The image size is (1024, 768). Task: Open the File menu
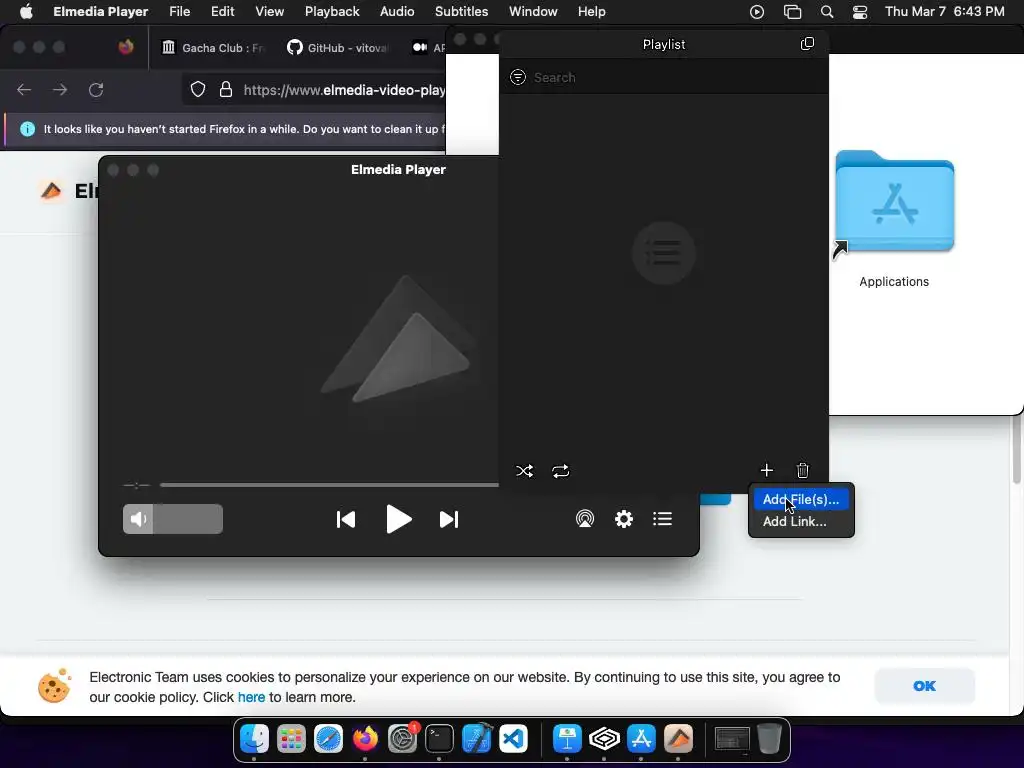180,12
